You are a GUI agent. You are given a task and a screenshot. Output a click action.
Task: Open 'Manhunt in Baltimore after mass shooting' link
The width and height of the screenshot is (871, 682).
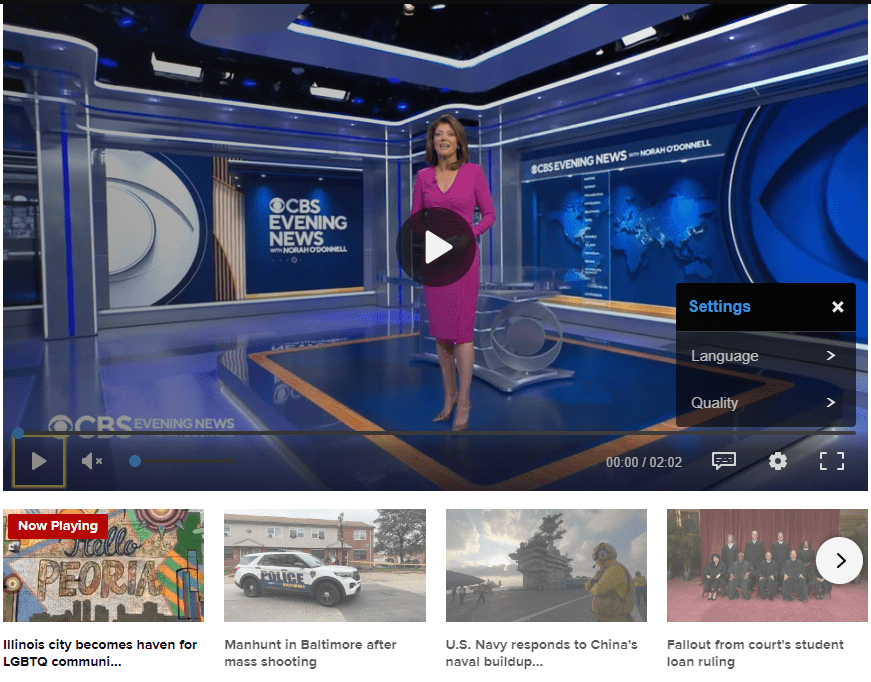point(311,653)
